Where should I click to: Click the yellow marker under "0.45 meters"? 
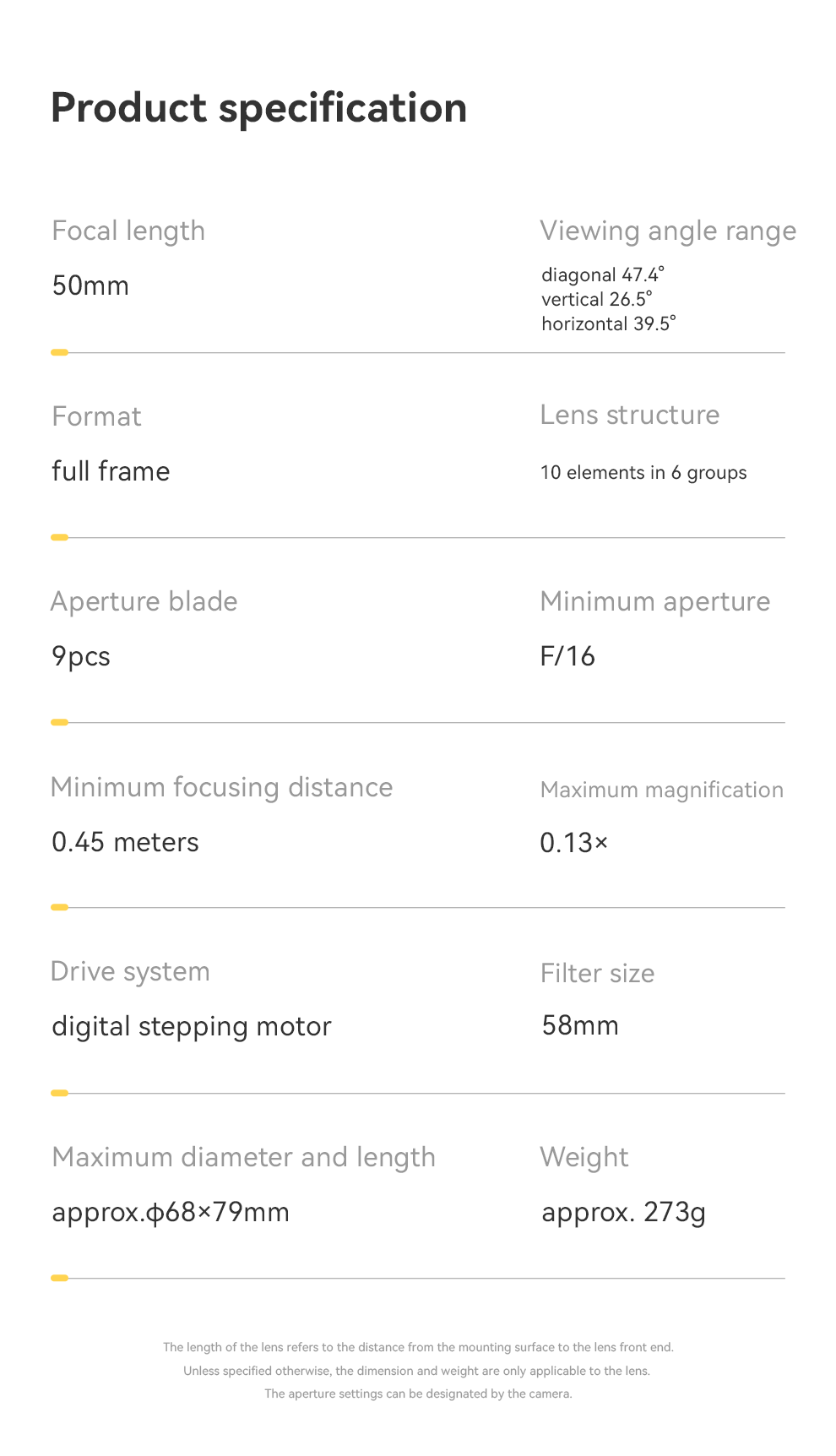[59, 907]
